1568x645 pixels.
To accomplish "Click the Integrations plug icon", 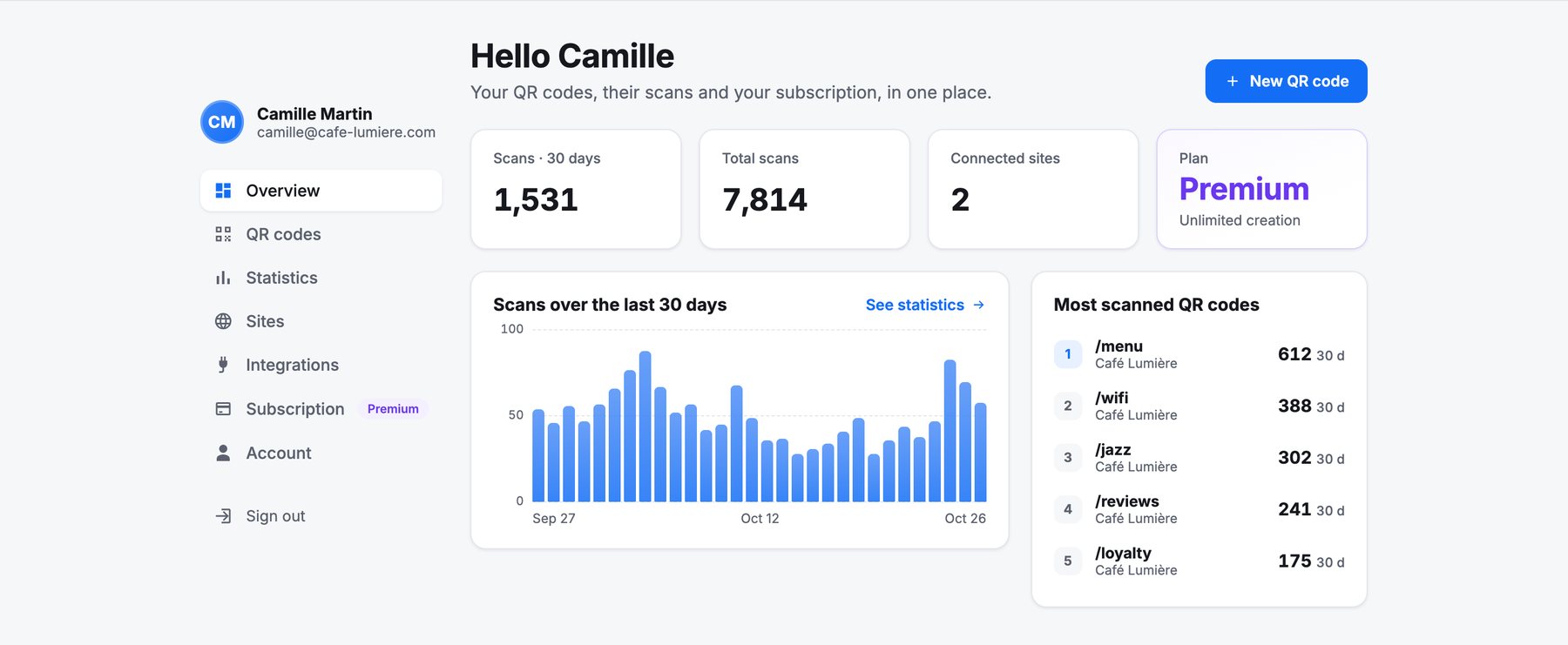I will coord(223,365).
